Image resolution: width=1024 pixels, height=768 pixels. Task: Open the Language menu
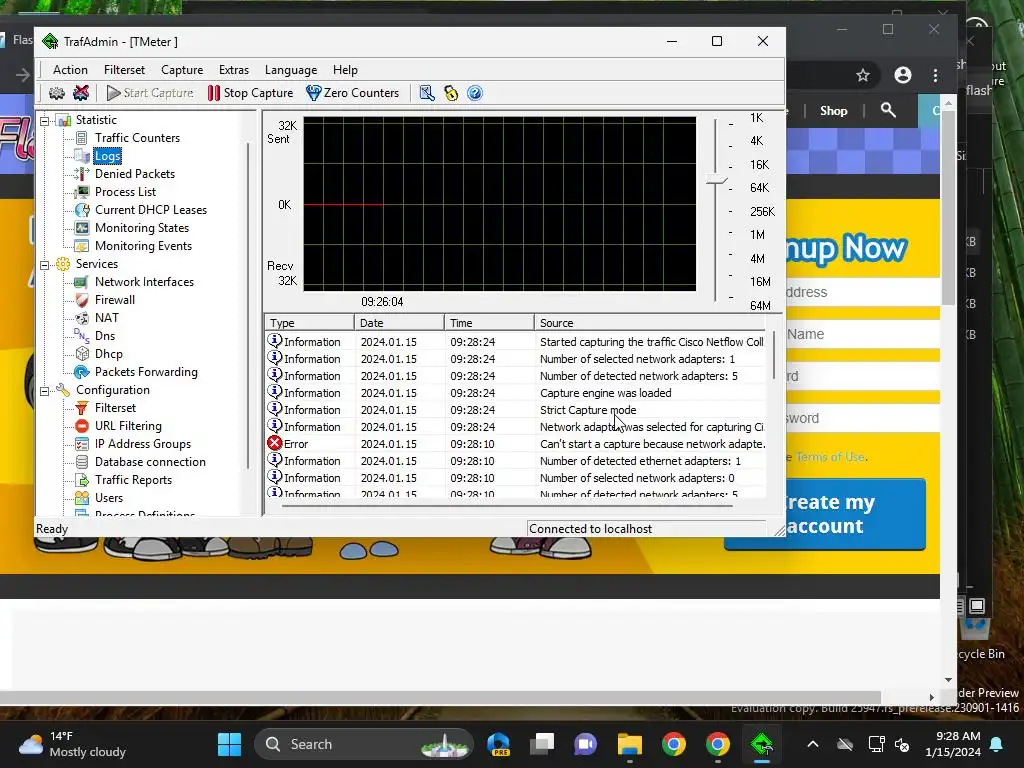coord(291,70)
